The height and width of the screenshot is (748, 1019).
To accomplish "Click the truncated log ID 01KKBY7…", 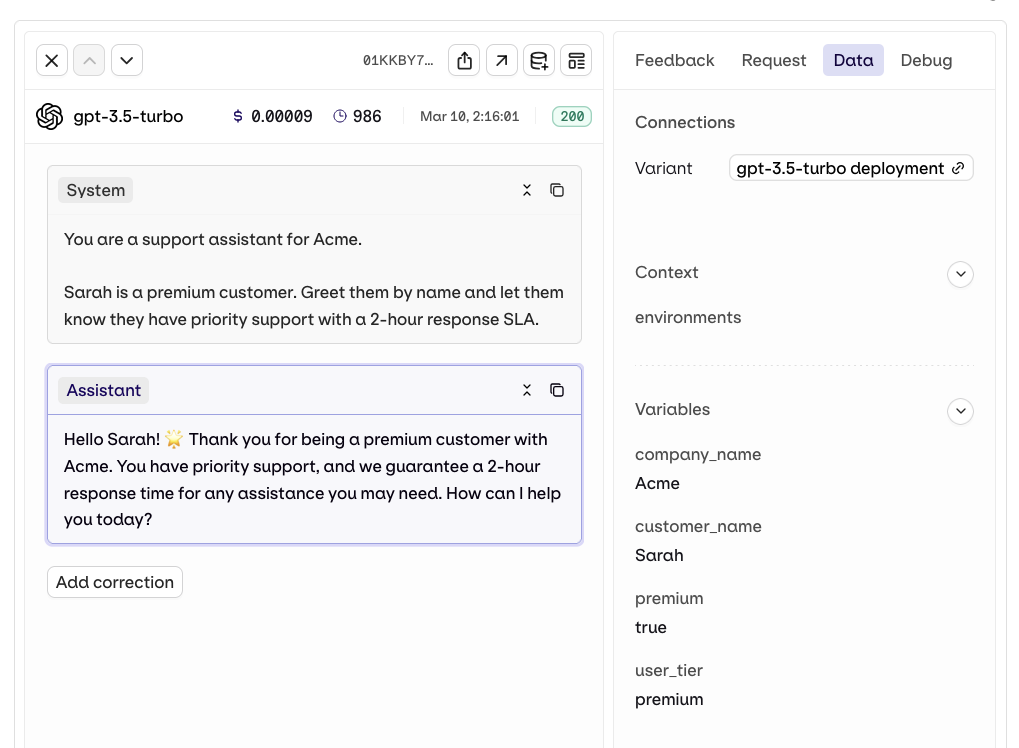I will click(398, 60).
